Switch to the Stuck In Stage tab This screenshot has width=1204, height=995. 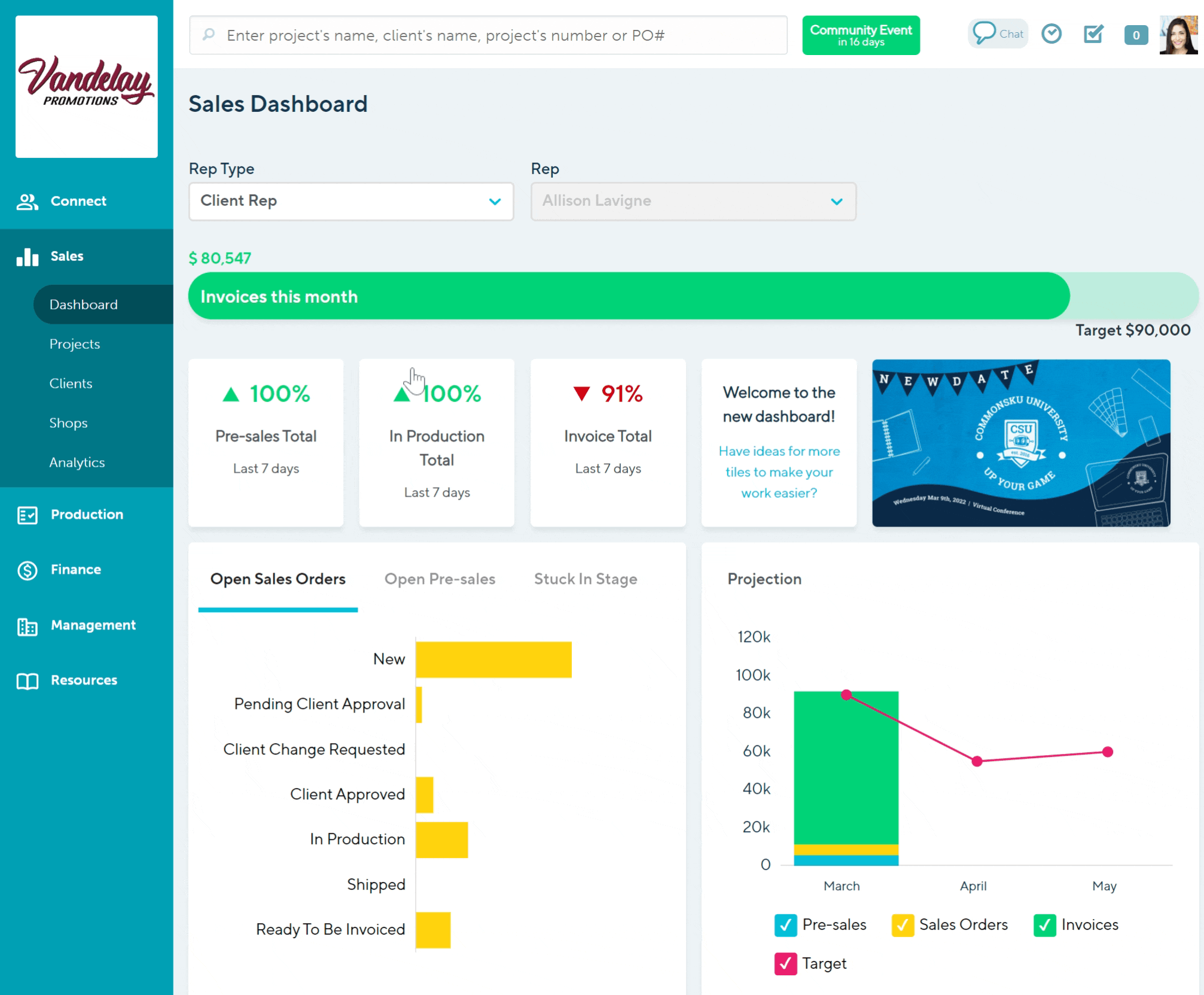coord(585,579)
